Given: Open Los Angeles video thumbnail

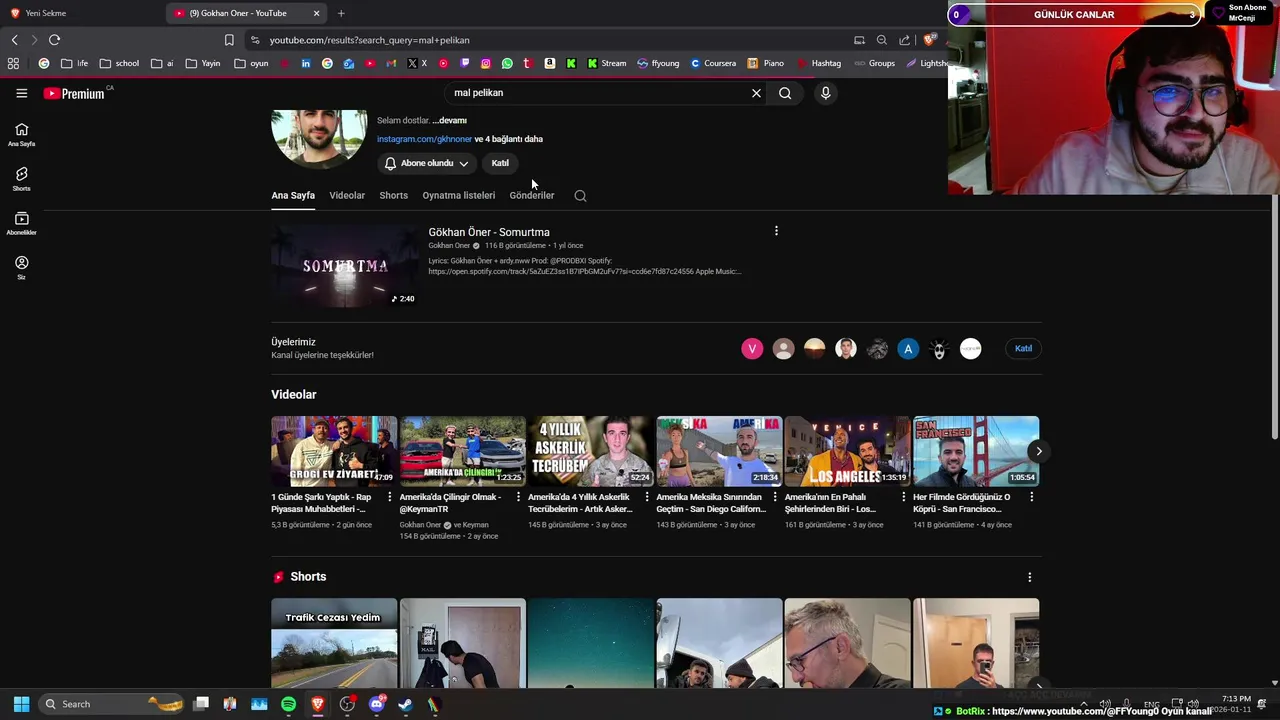Looking at the screenshot, I should coord(847,451).
